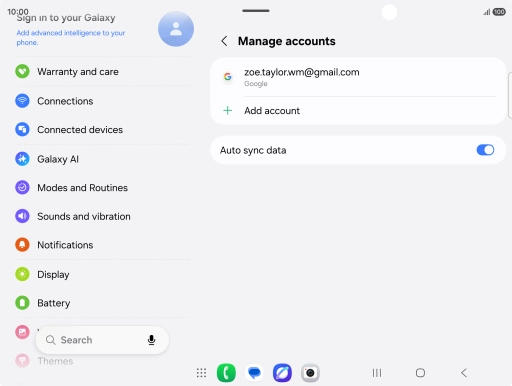Tap the Search settings field
512x386 pixels.
102,340
